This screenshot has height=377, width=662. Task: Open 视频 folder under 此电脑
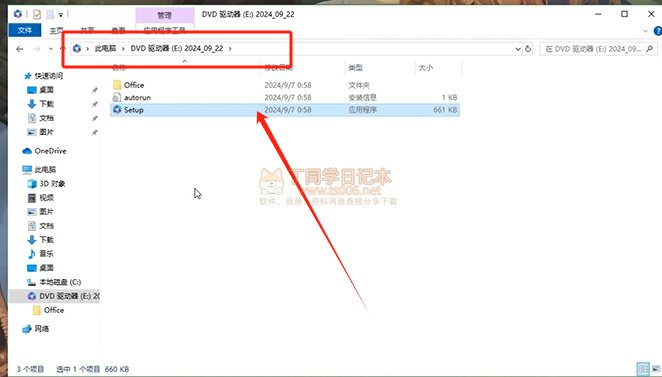[46, 198]
